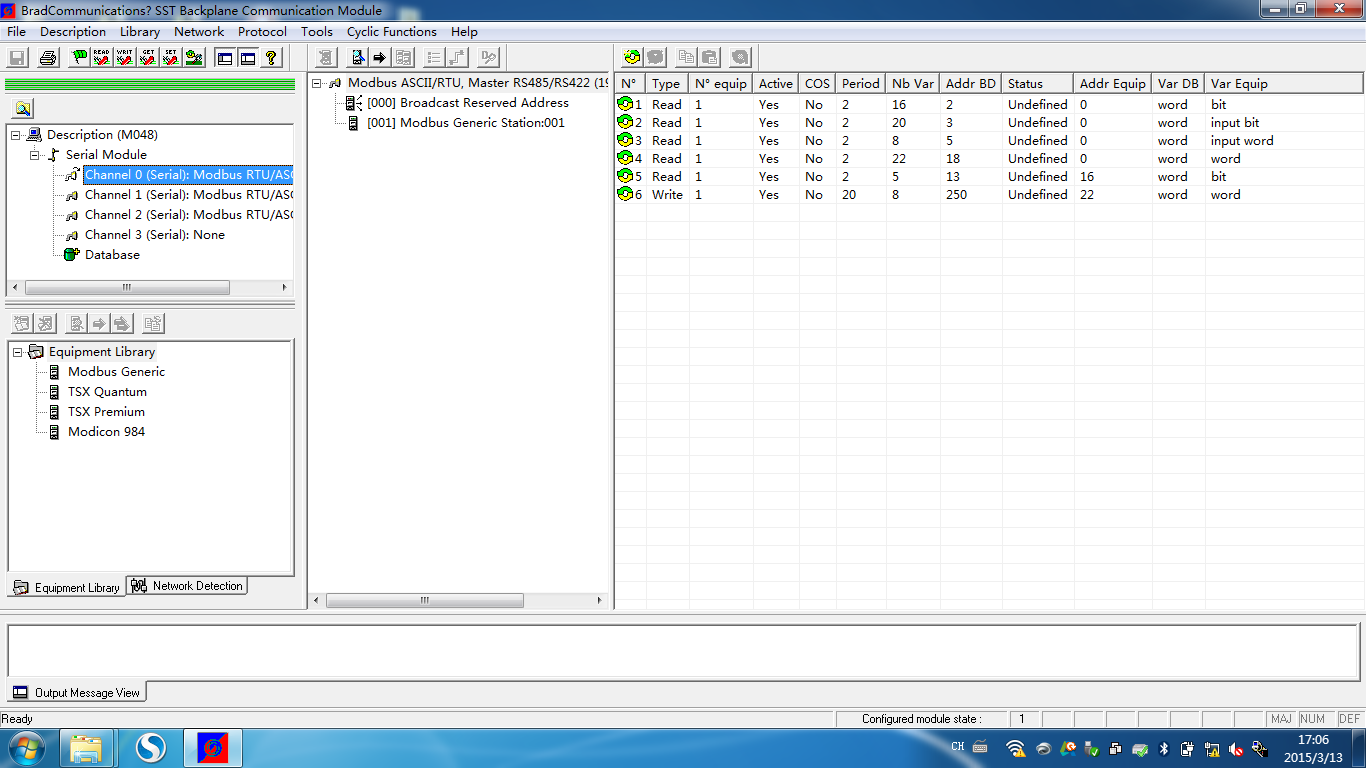Screen dimensions: 1366x768
Task: Click the Bluetooth icon in system tray
Action: tap(1164, 748)
